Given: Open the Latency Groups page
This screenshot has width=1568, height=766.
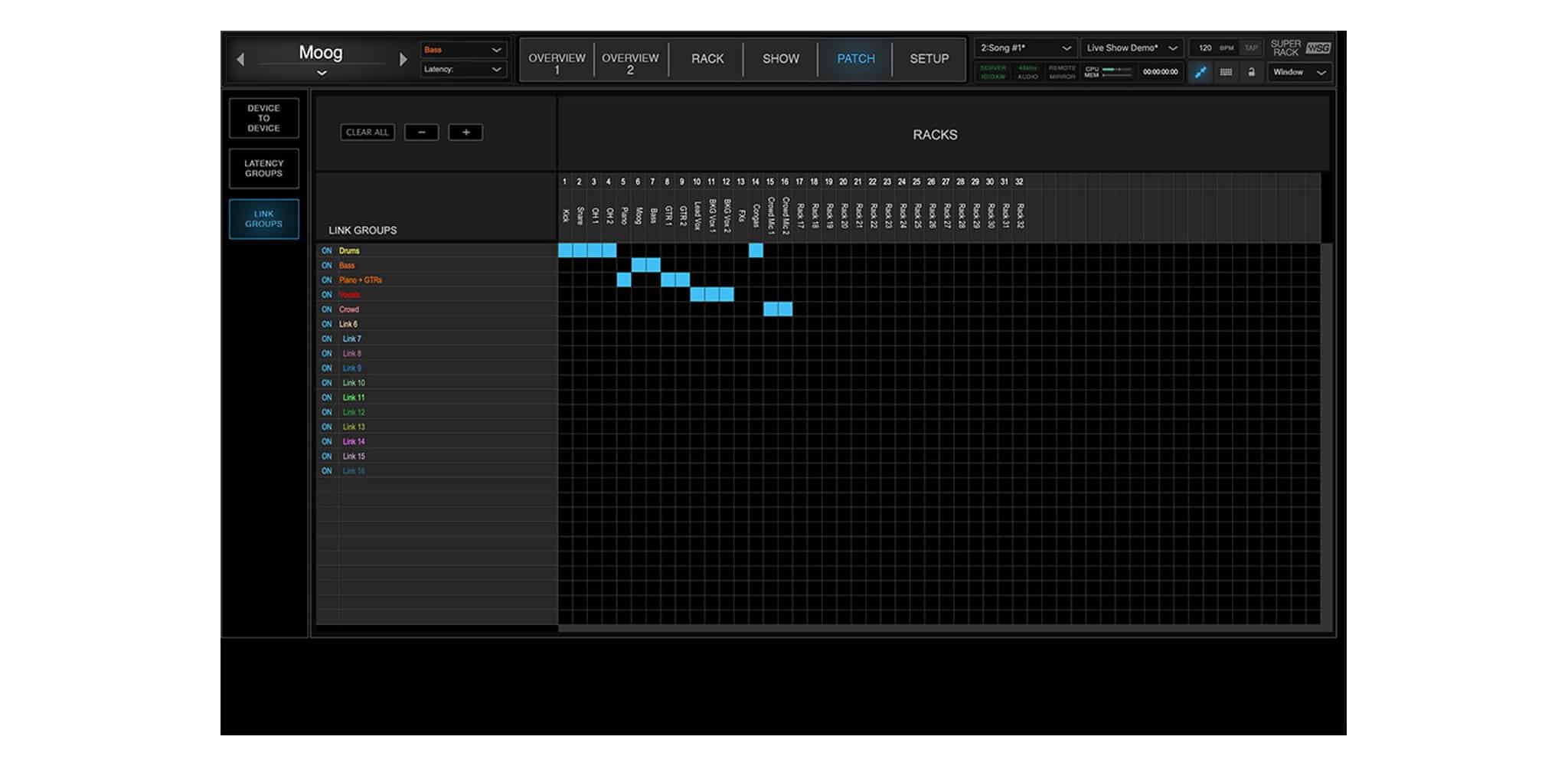Looking at the screenshot, I should click(x=264, y=169).
